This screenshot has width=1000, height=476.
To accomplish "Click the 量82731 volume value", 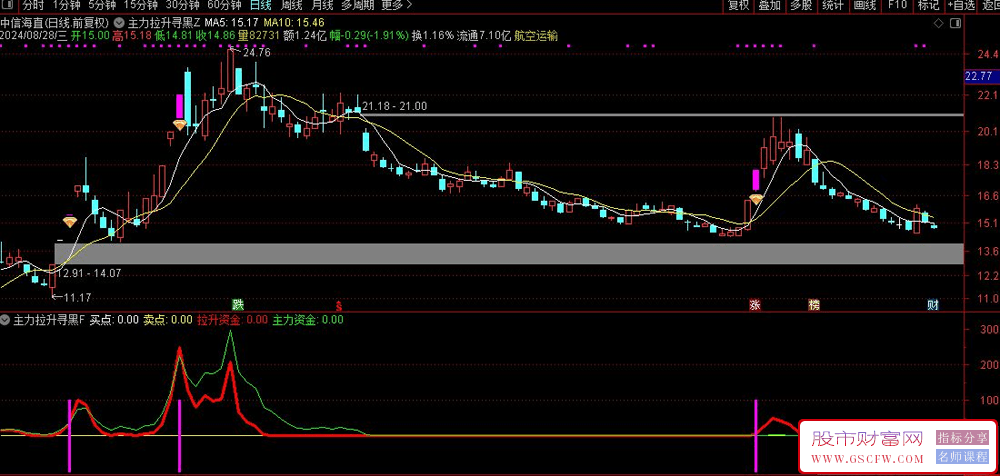I will 258,36.
